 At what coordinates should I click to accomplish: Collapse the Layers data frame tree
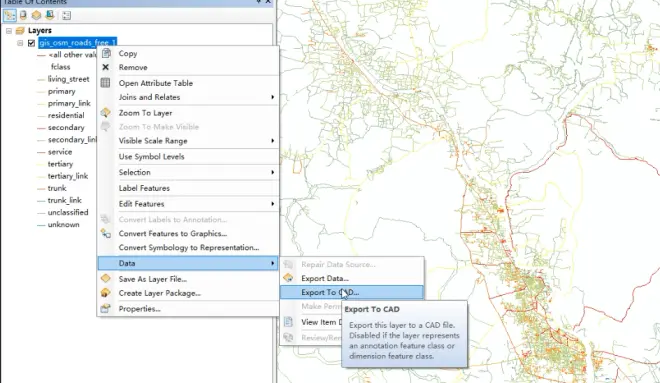click(x=9, y=31)
